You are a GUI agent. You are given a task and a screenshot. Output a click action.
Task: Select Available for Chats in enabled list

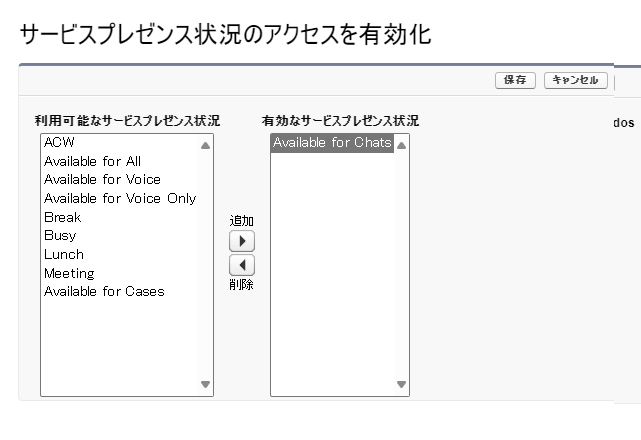tap(332, 143)
